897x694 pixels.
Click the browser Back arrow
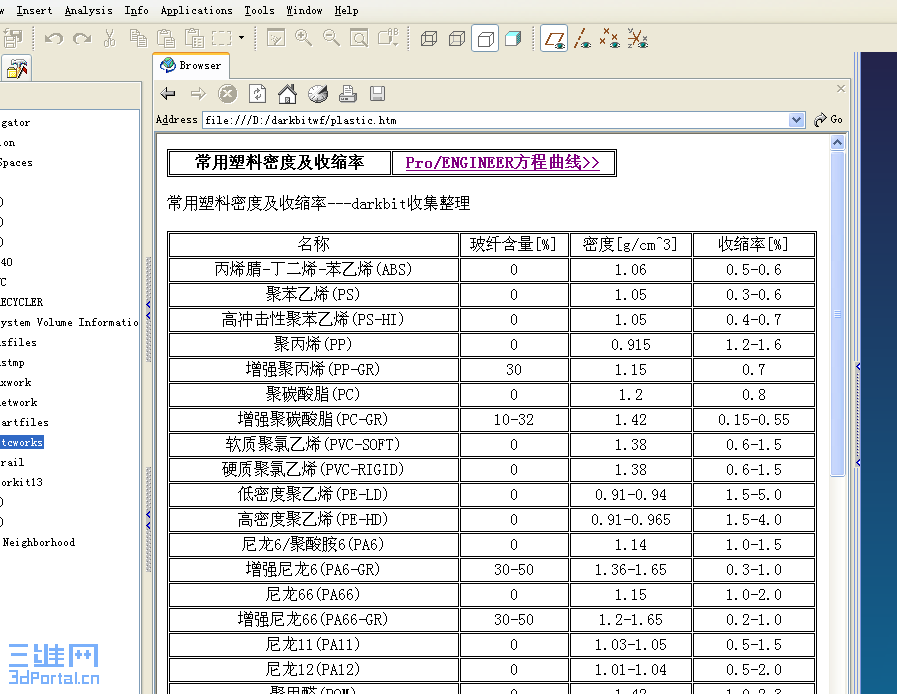168,93
